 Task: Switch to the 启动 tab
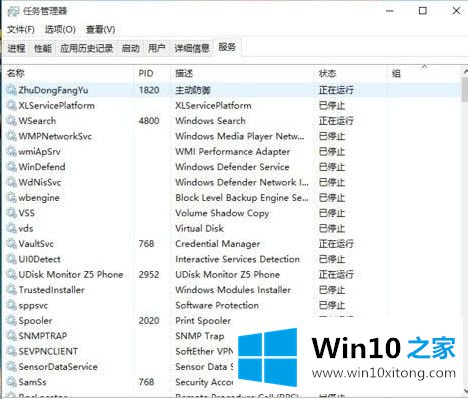(130, 48)
